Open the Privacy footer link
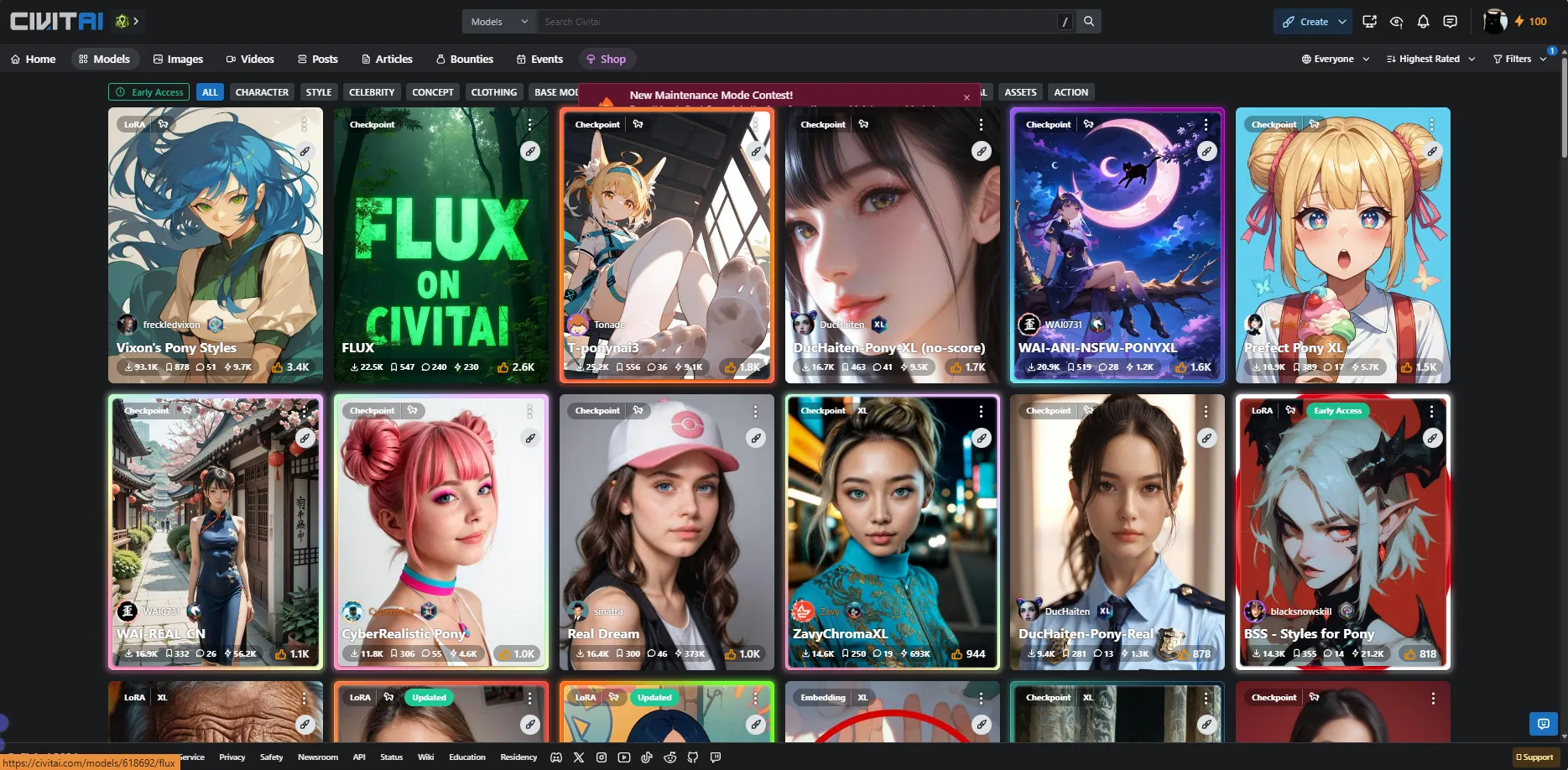The image size is (1568, 770). click(232, 757)
